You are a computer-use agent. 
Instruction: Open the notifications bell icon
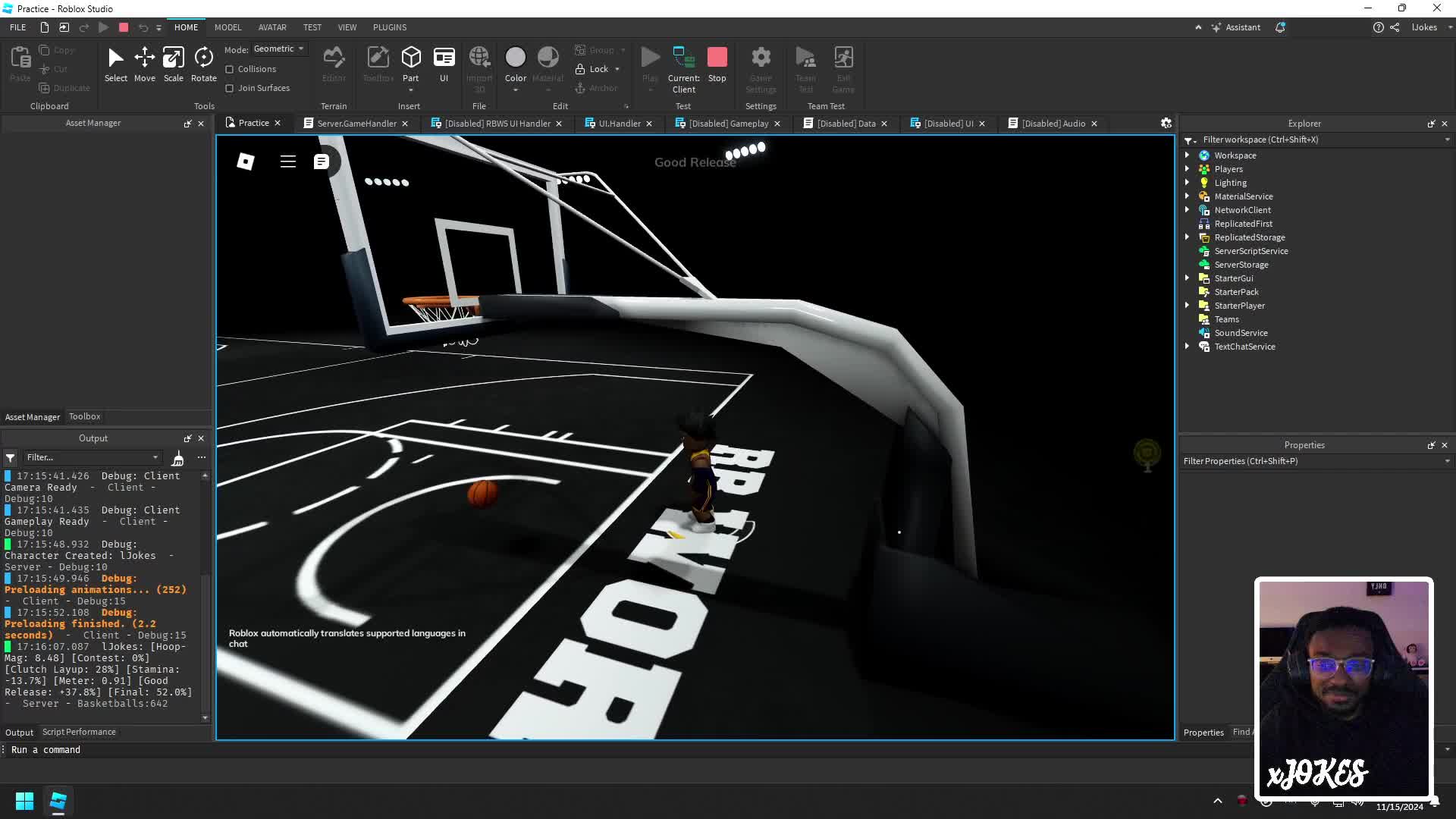1280,27
